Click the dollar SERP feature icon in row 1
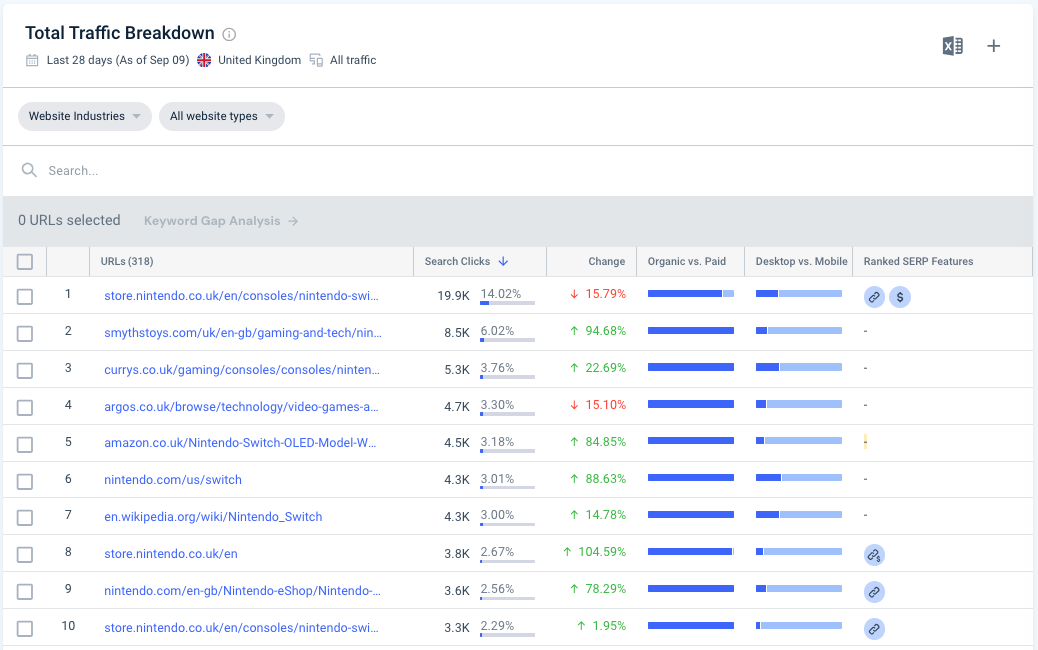 tap(900, 297)
